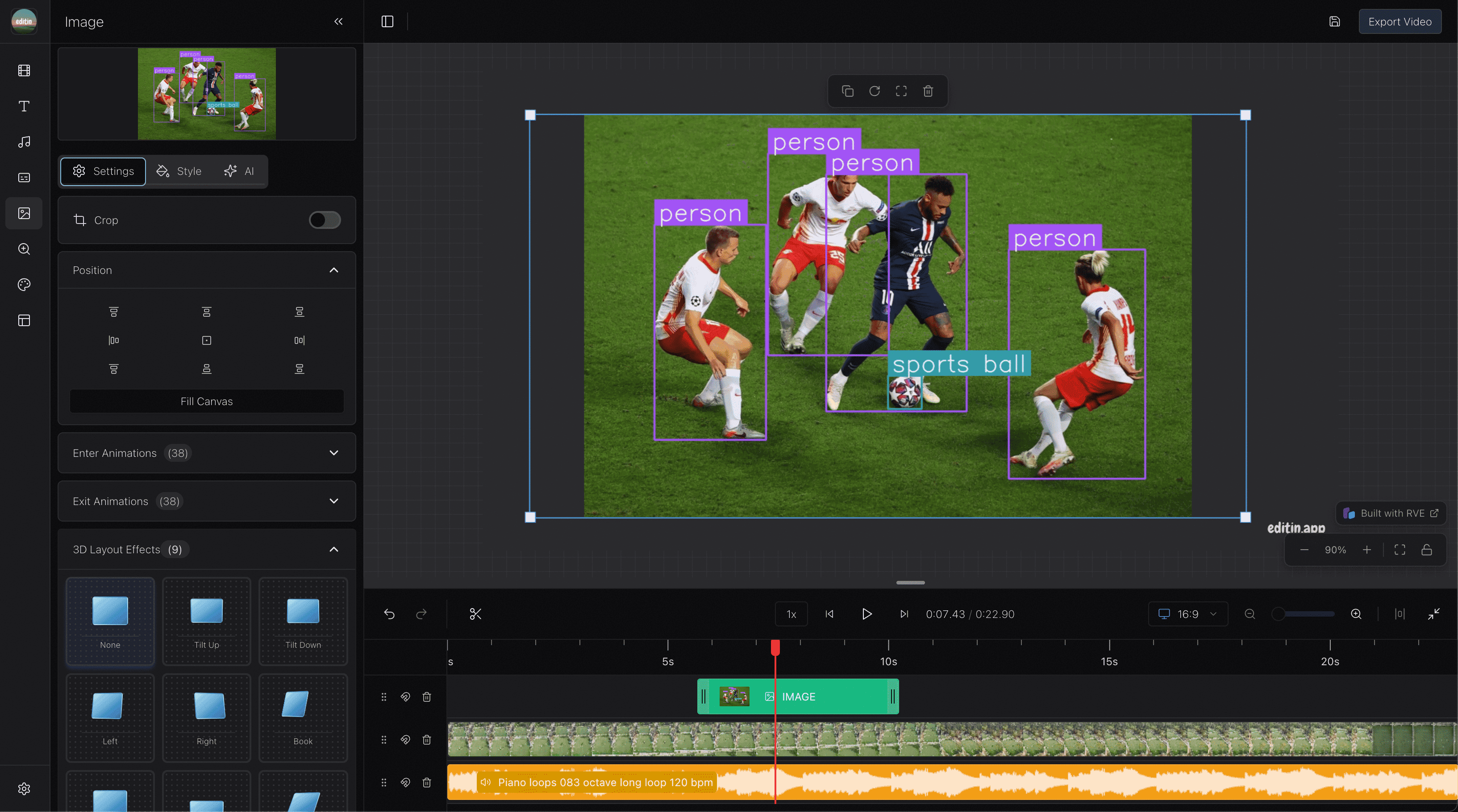
Task: Duplicate the selected image from the canvas toolbar
Action: tap(847, 91)
